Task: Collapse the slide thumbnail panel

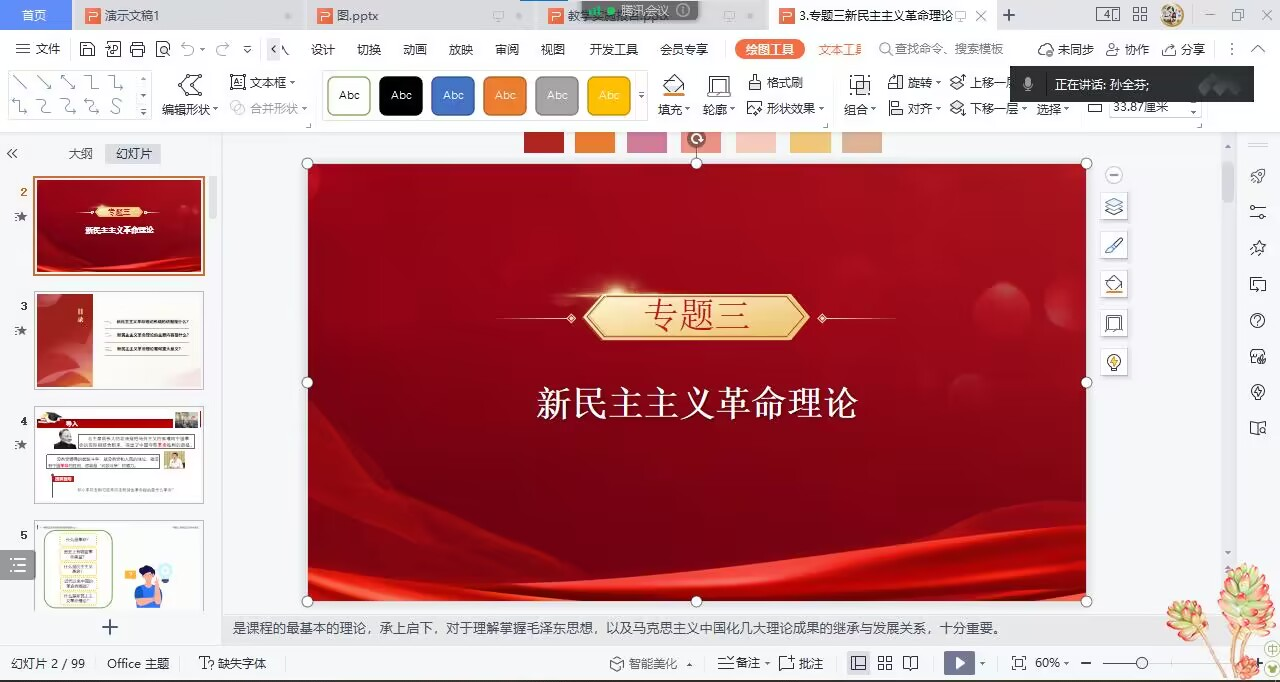Action: (13, 154)
